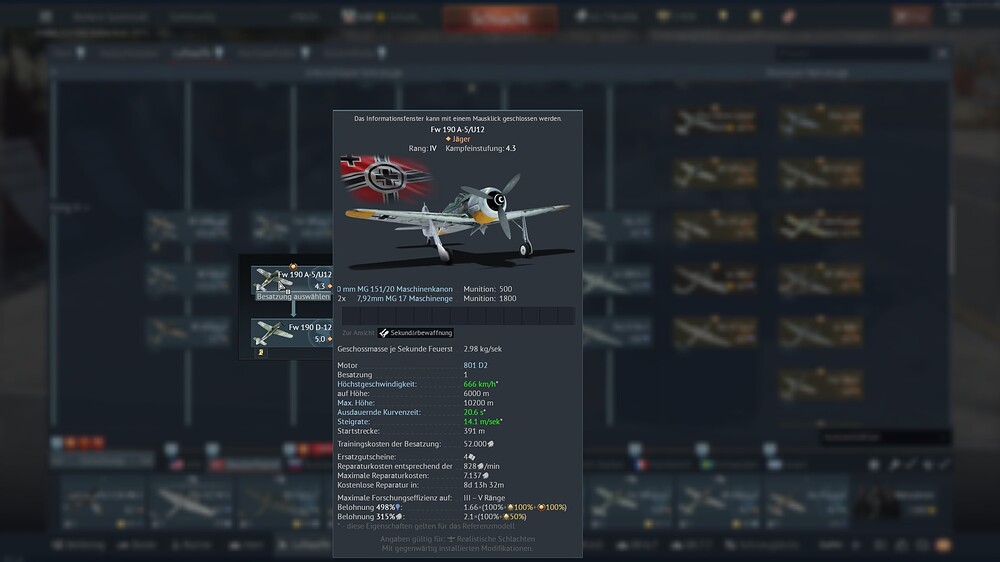The height and width of the screenshot is (562, 1000).
Task: Click the Höchstgeschwindigkeit label
Action: 377,384
